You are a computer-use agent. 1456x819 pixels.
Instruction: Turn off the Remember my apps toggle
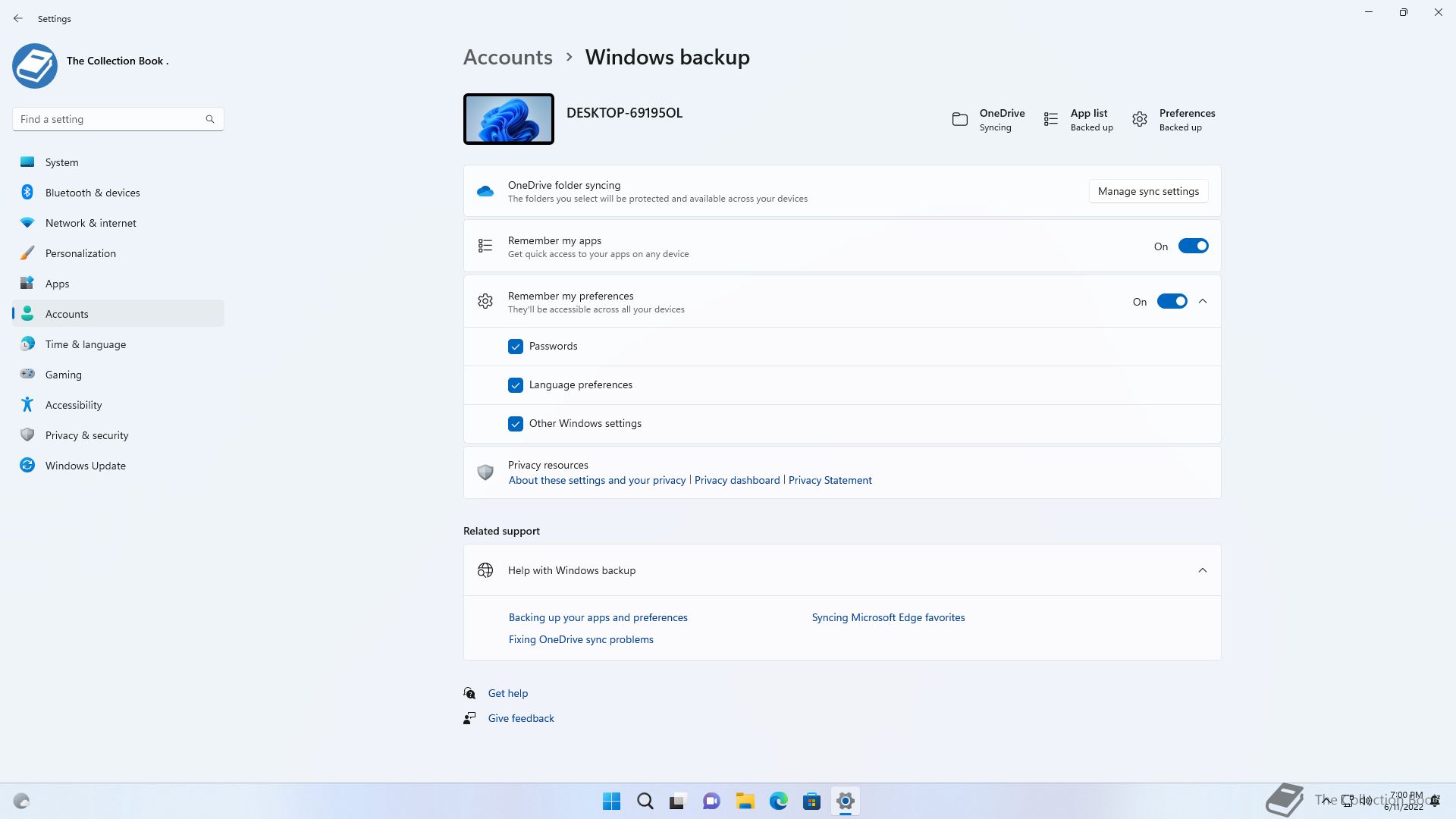(1193, 246)
